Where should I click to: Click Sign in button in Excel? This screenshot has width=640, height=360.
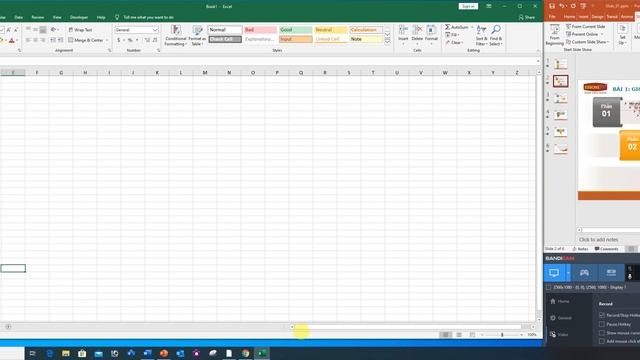(x=468, y=6)
